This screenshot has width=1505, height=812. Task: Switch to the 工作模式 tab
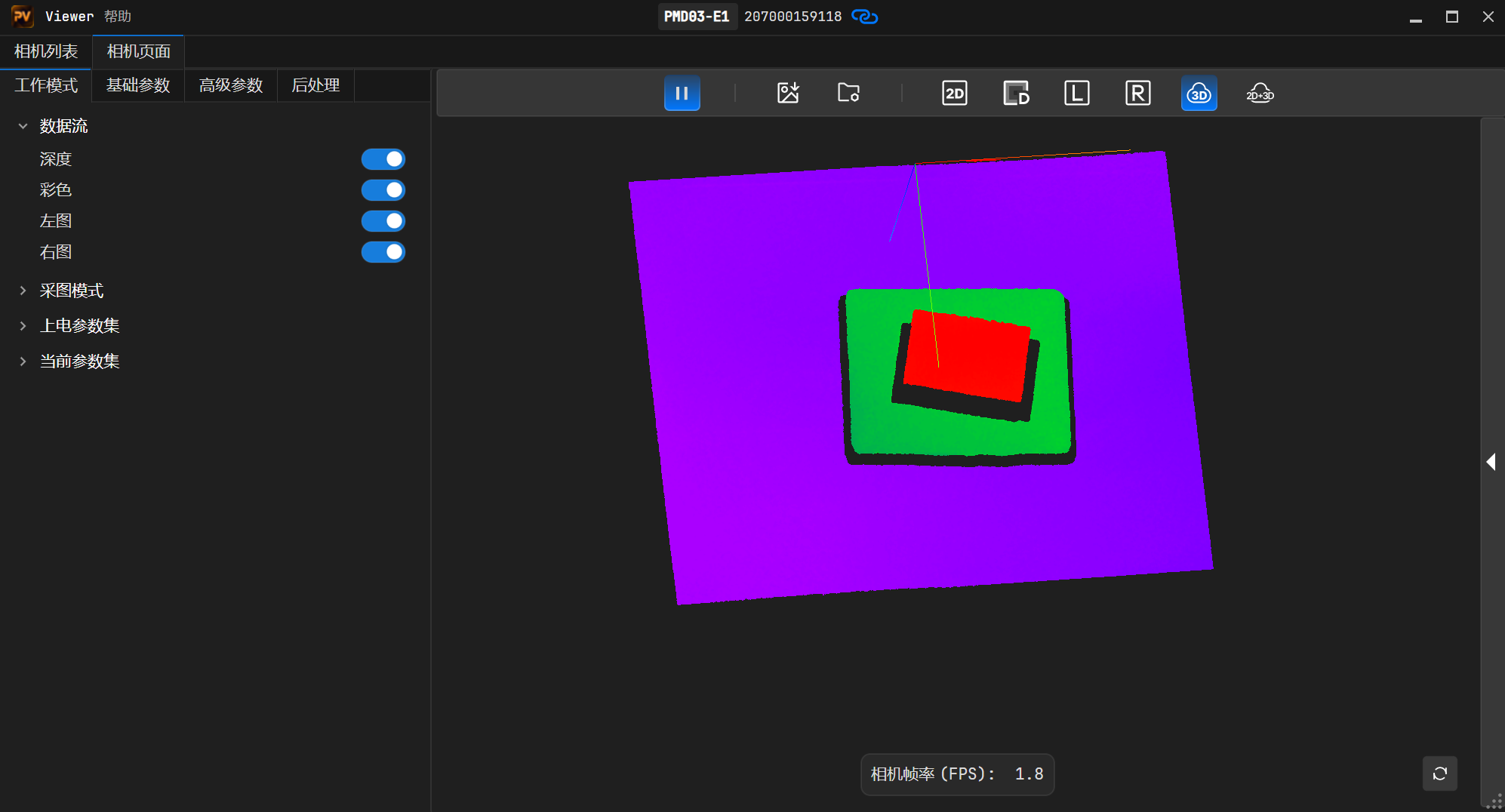click(x=46, y=85)
